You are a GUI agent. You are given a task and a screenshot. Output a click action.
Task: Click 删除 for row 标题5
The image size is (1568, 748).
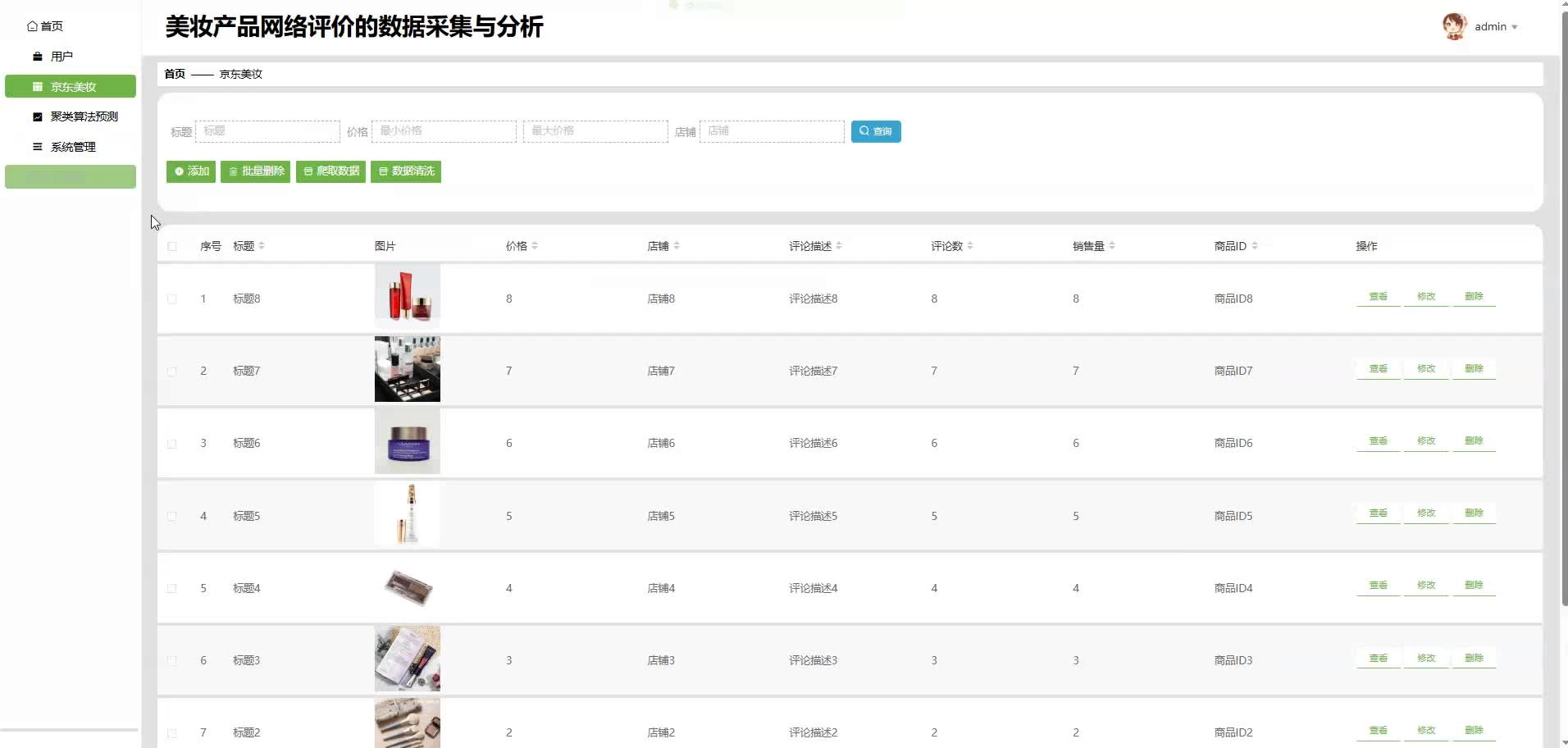1474,513
